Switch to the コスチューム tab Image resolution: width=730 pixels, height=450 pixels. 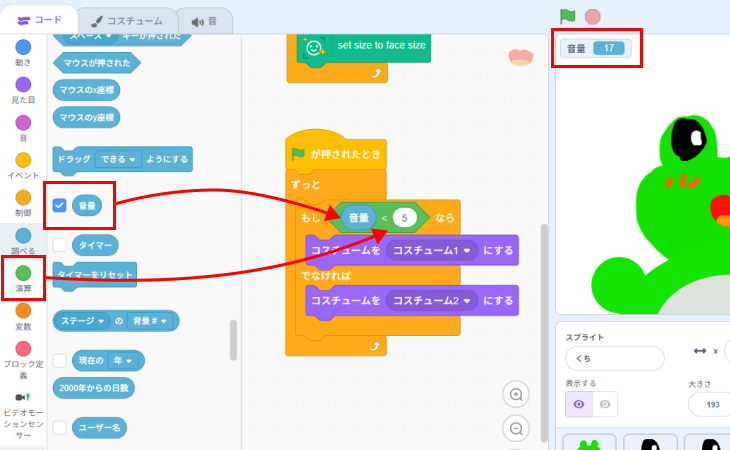point(125,20)
